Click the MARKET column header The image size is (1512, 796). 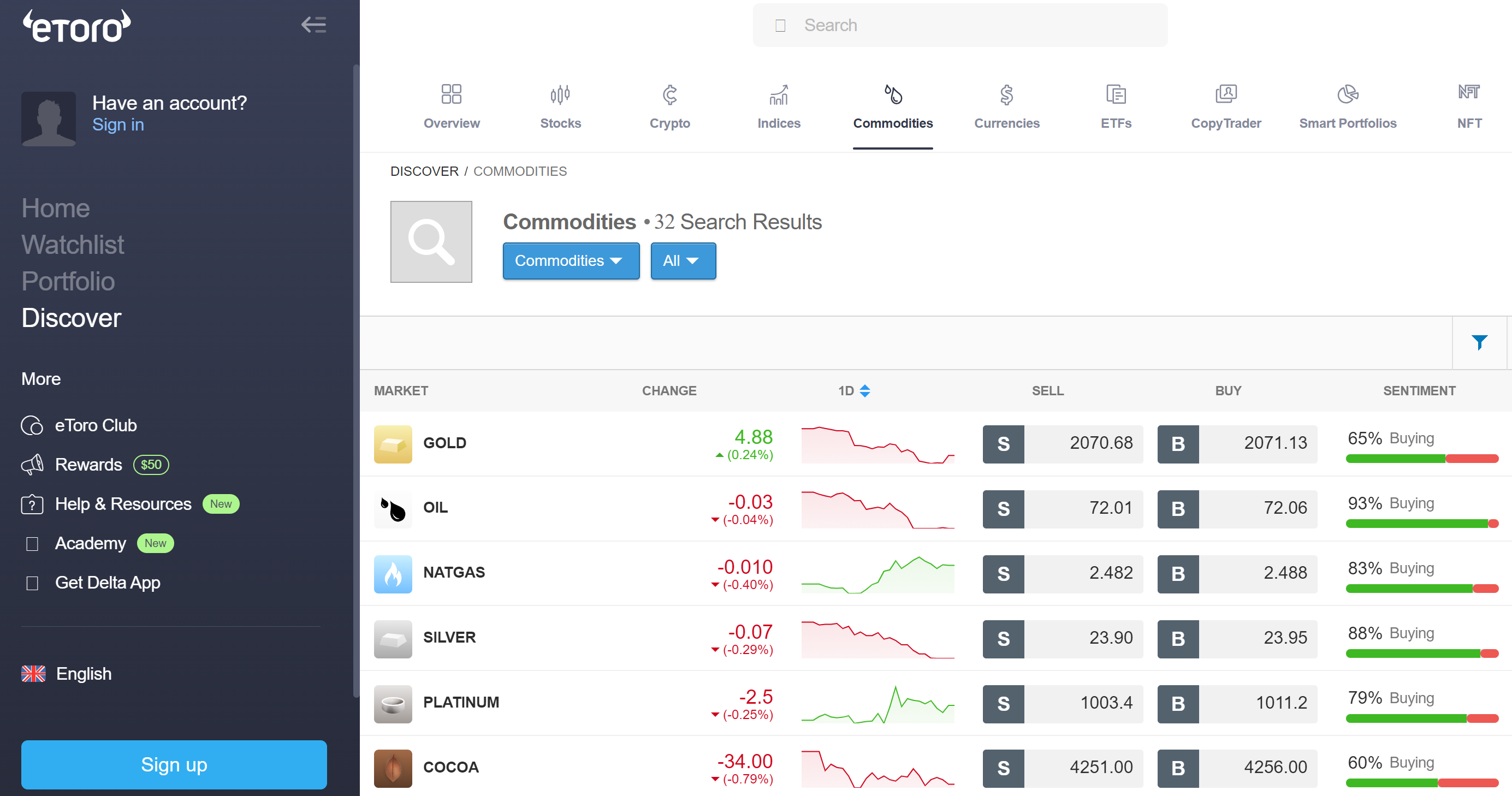[x=401, y=390]
